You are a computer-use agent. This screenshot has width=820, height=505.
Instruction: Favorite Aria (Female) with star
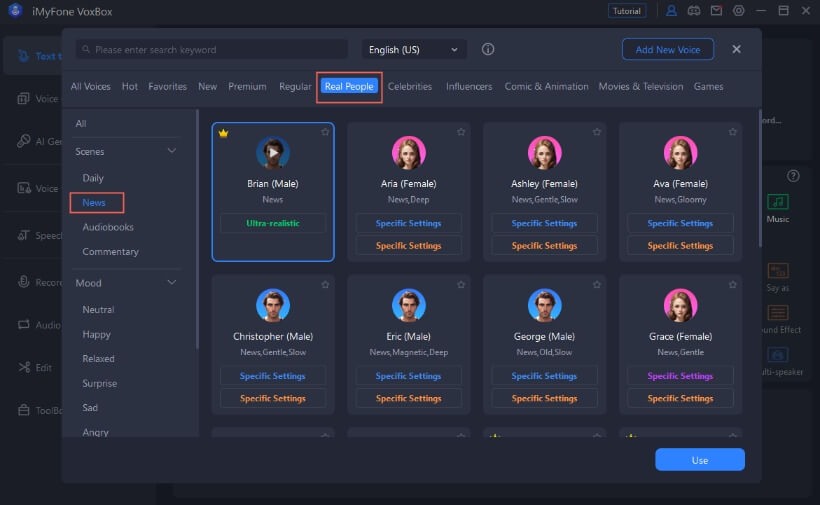(461, 132)
